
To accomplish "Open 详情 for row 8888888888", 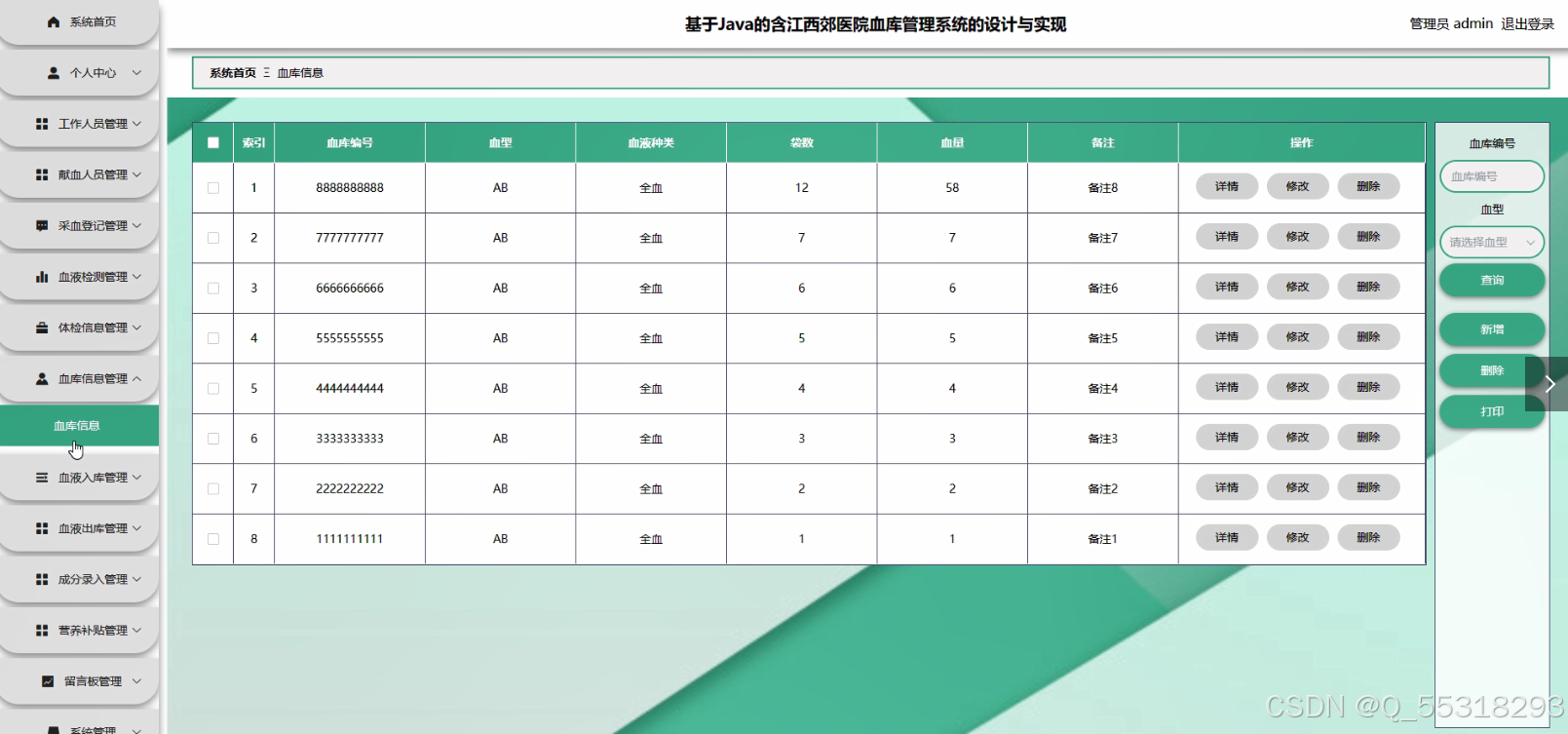I will pos(1227,186).
